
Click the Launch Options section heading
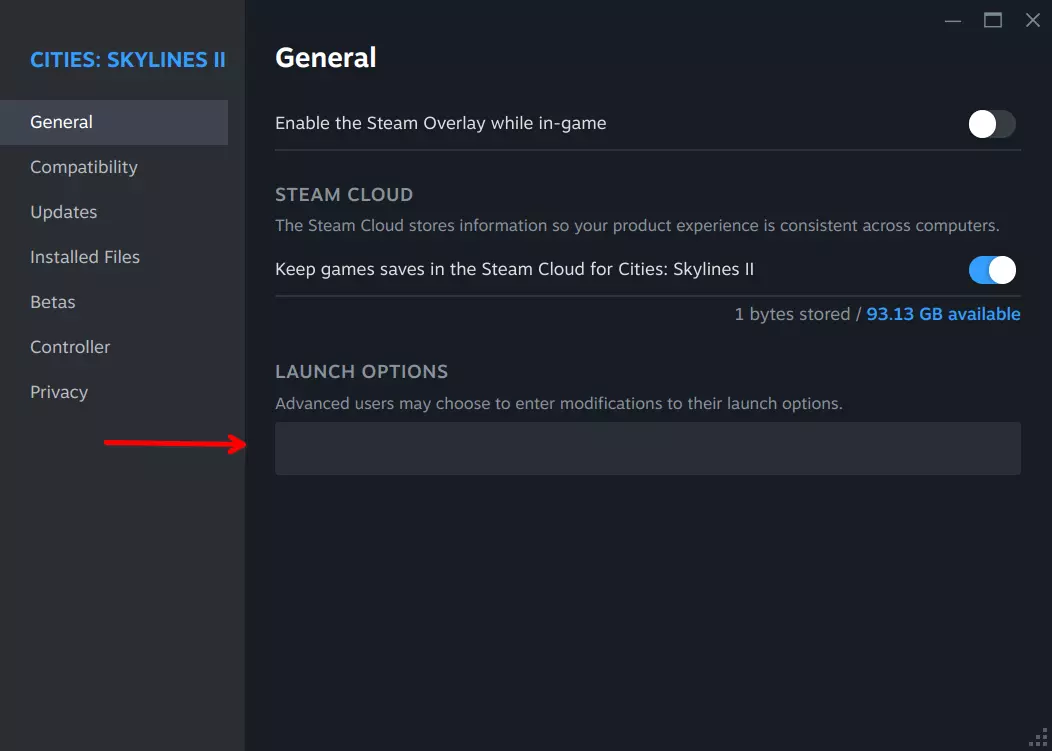361,371
